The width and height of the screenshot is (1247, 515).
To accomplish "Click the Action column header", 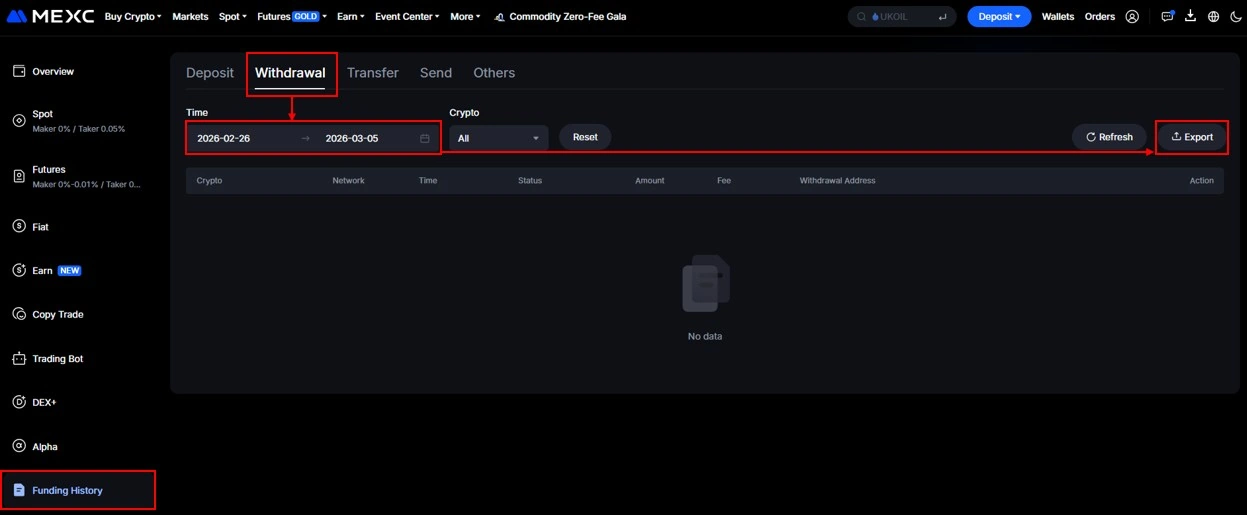I will coord(1202,181).
